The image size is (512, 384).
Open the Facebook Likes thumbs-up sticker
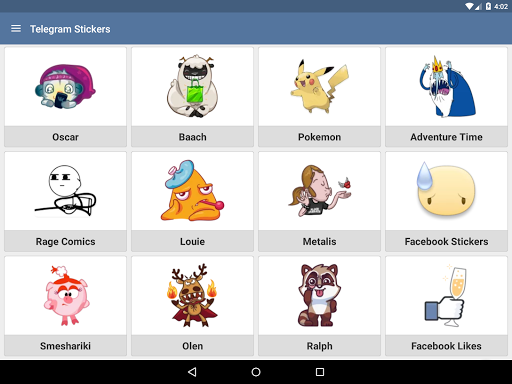pos(446,296)
